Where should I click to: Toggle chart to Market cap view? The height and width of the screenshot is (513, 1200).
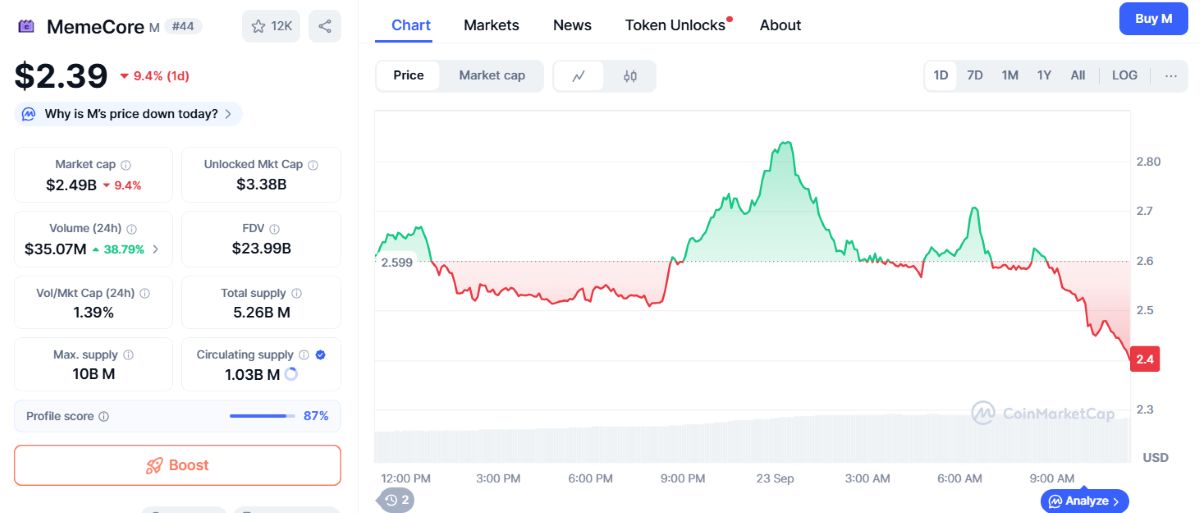click(491, 76)
